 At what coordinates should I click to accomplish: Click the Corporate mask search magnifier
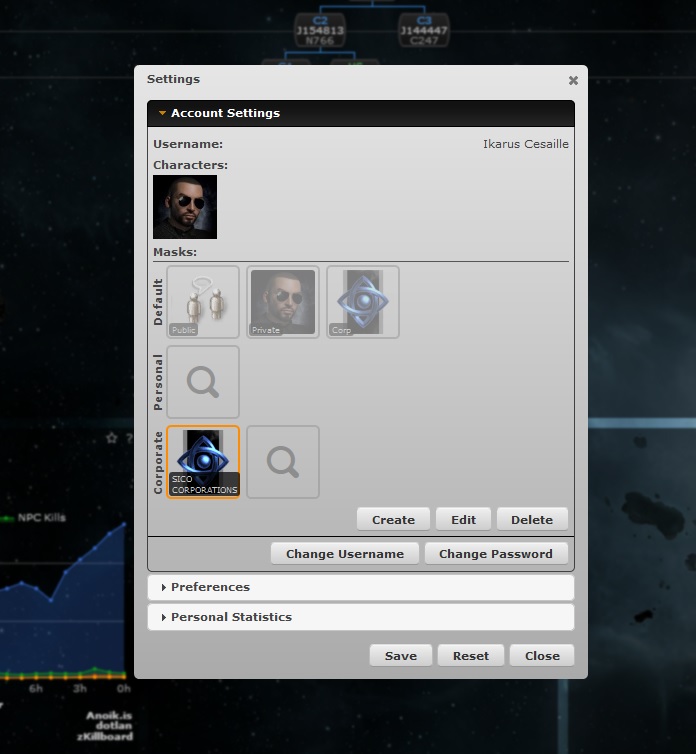pos(283,461)
